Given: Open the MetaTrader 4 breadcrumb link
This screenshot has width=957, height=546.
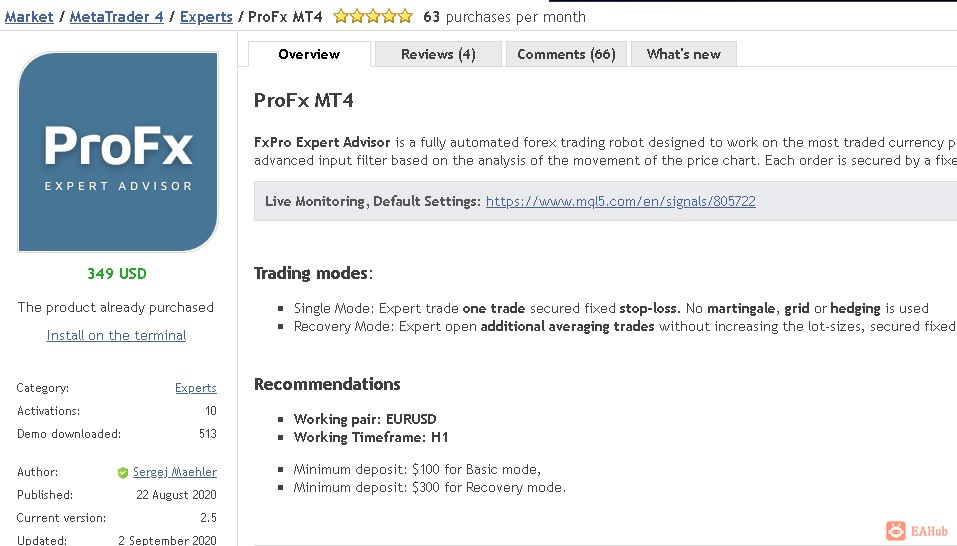Looking at the screenshot, I should [x=116, y=16].
